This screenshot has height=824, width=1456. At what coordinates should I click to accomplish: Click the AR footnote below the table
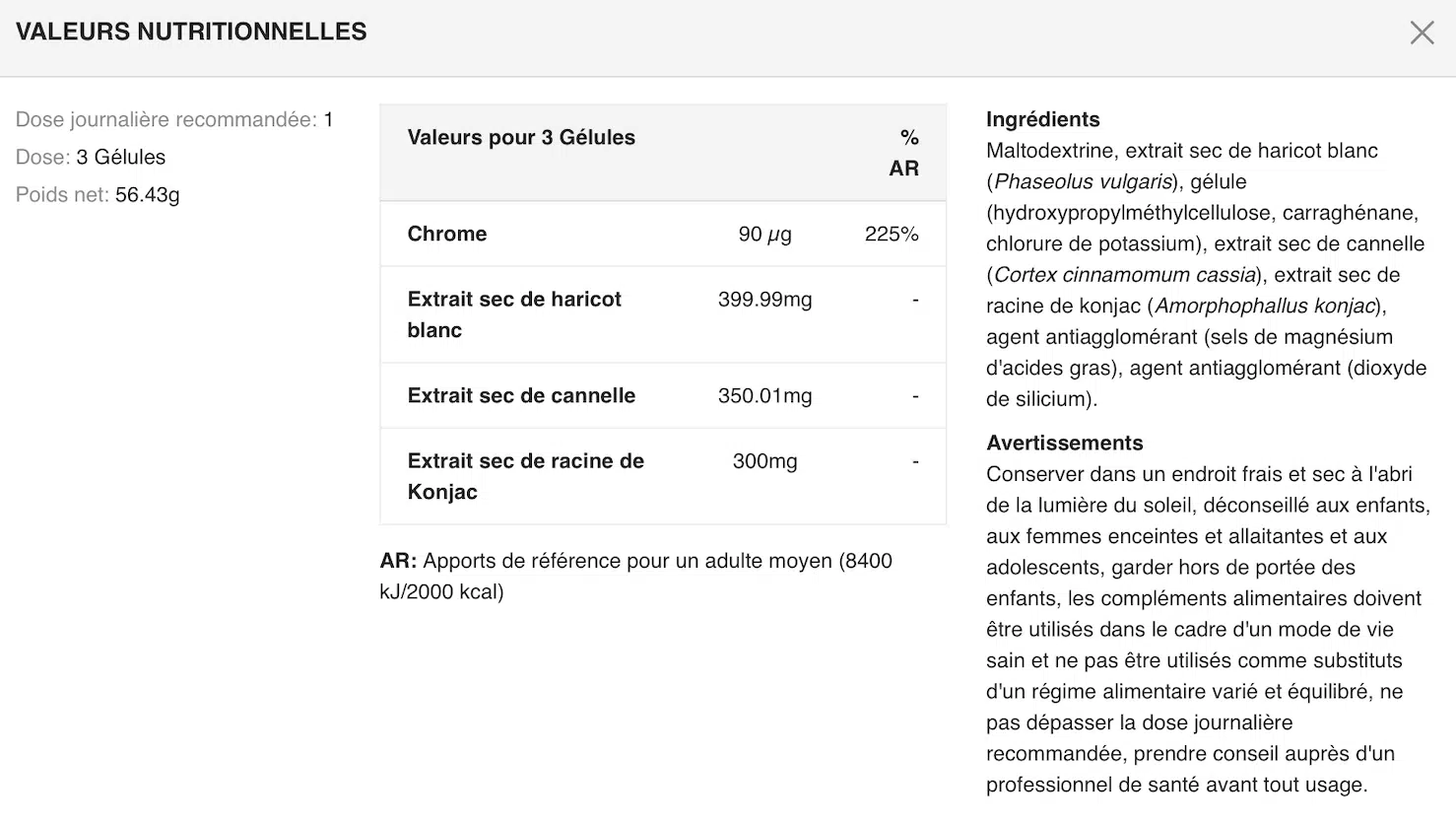636,576
